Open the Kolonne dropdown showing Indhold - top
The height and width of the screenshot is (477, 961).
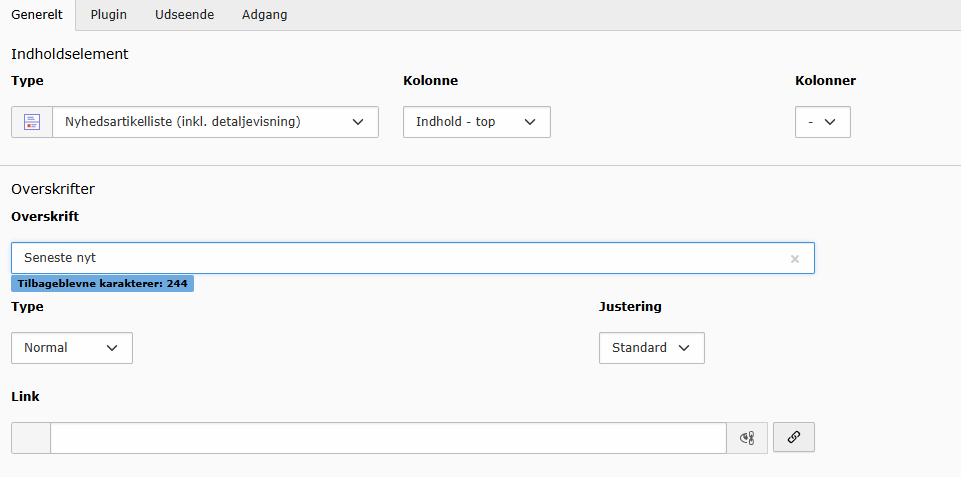[477, 122]
